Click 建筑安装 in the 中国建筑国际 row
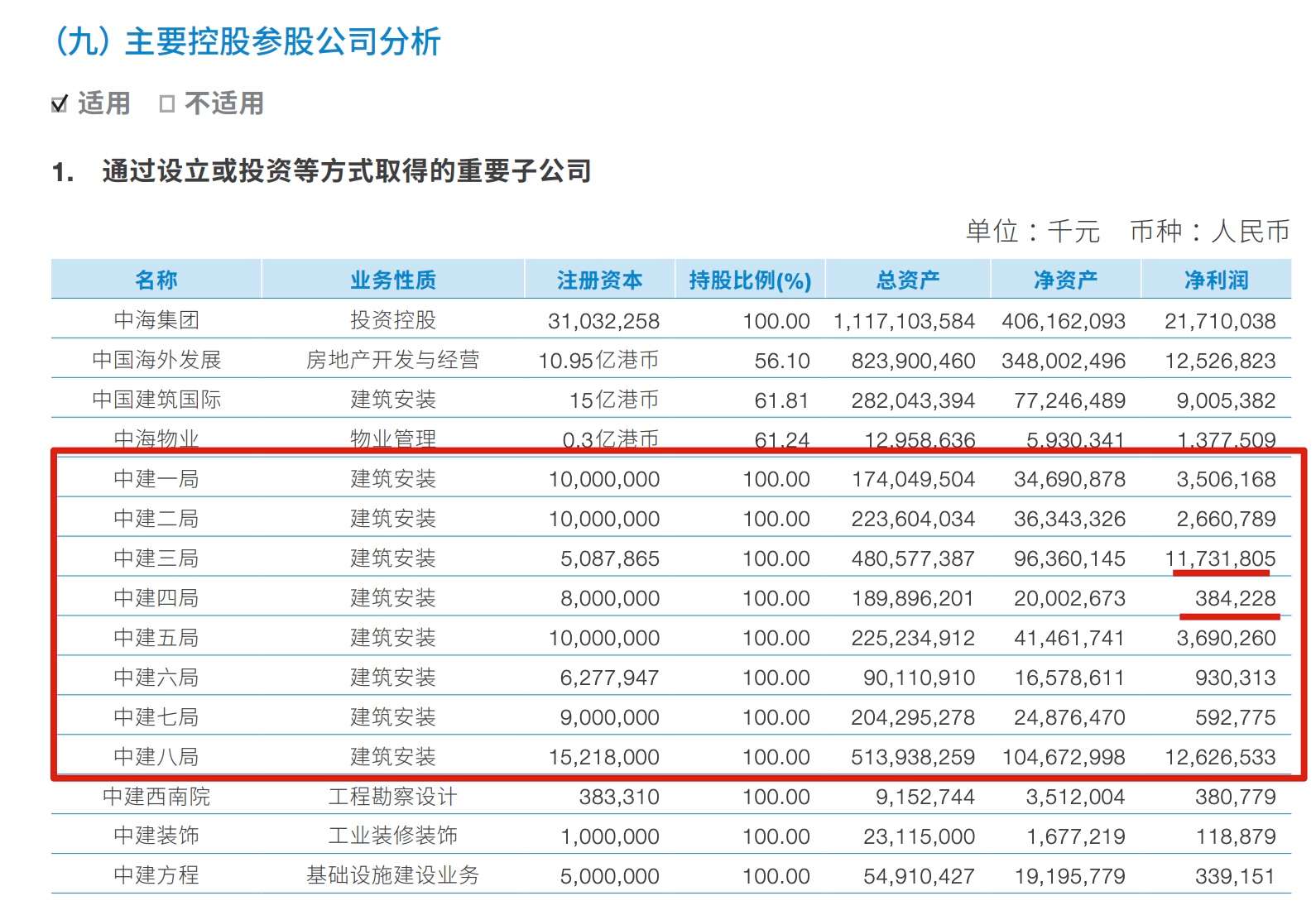This screenshot has height=915, width=1316. tap(393, 400)
